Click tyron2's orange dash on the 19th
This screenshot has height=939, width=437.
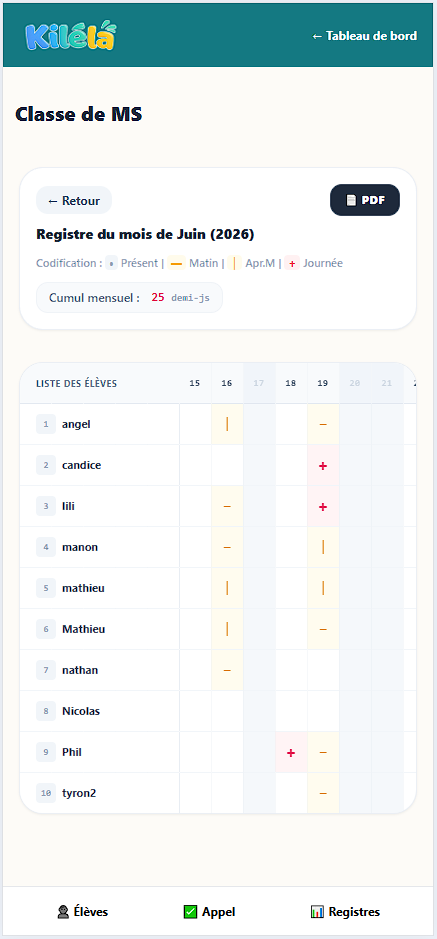(323, 793)
